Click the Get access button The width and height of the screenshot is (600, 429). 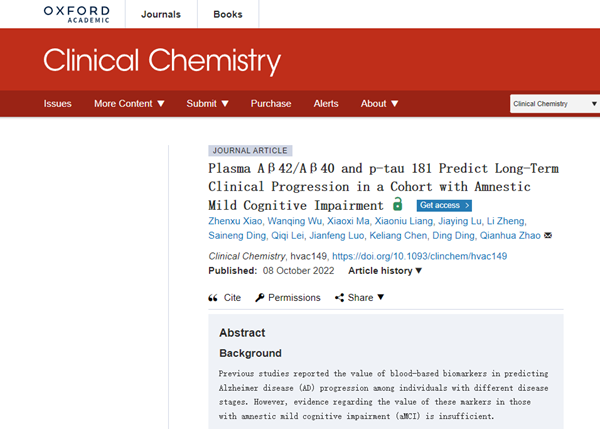pos(444,206)
